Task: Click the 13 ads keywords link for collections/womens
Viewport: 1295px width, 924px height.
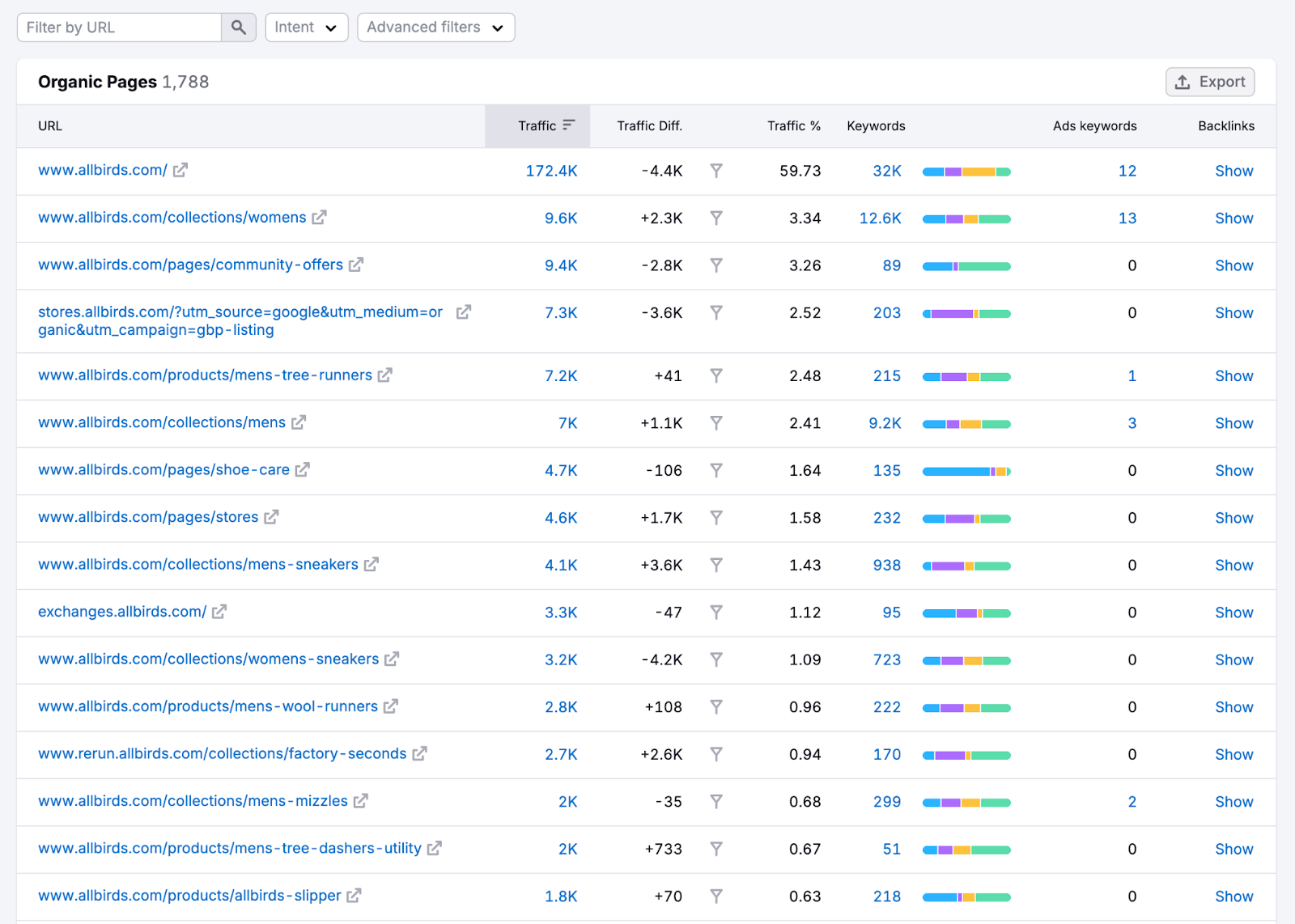Action: 1127,218
